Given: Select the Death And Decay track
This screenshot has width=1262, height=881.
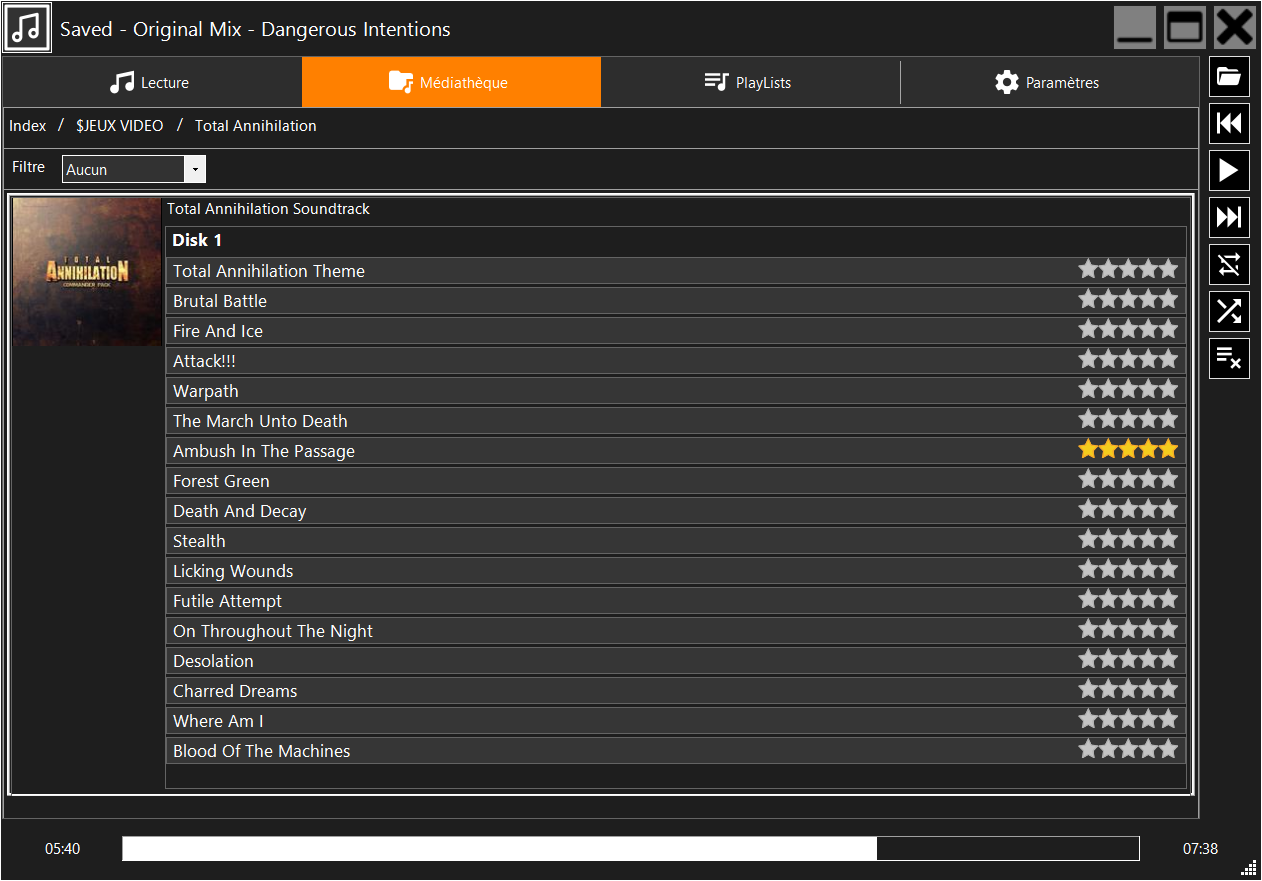Looking at the screenshot, I should (676, 511).
